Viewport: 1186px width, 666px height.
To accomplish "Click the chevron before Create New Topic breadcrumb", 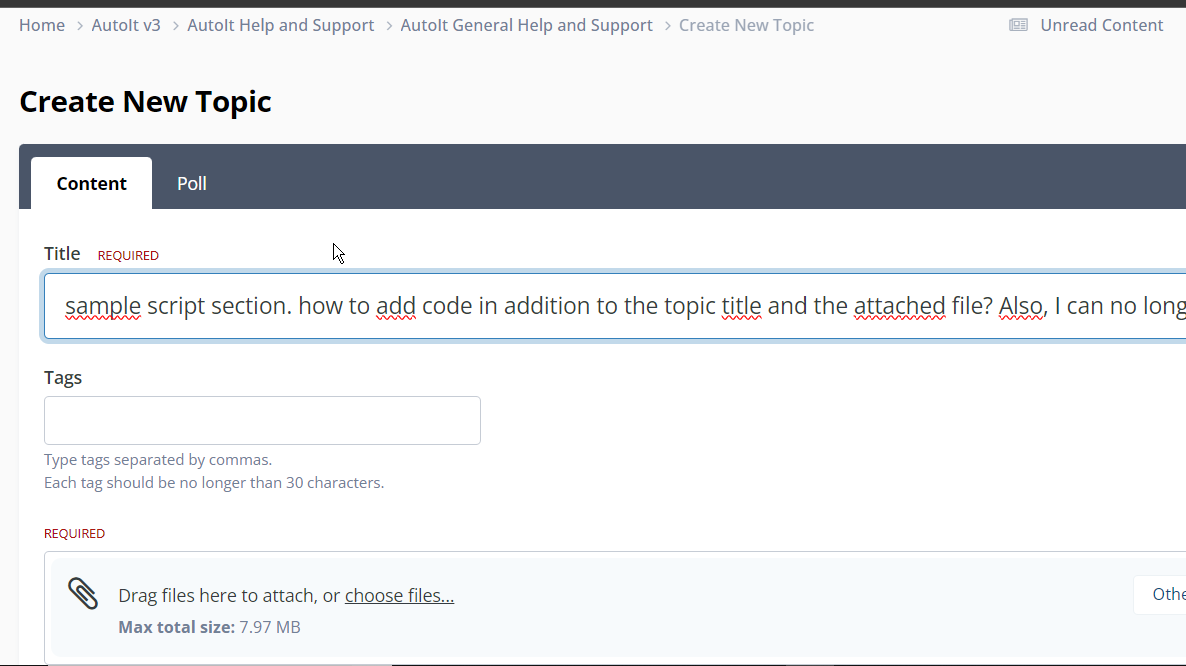I will click(667, 26).
